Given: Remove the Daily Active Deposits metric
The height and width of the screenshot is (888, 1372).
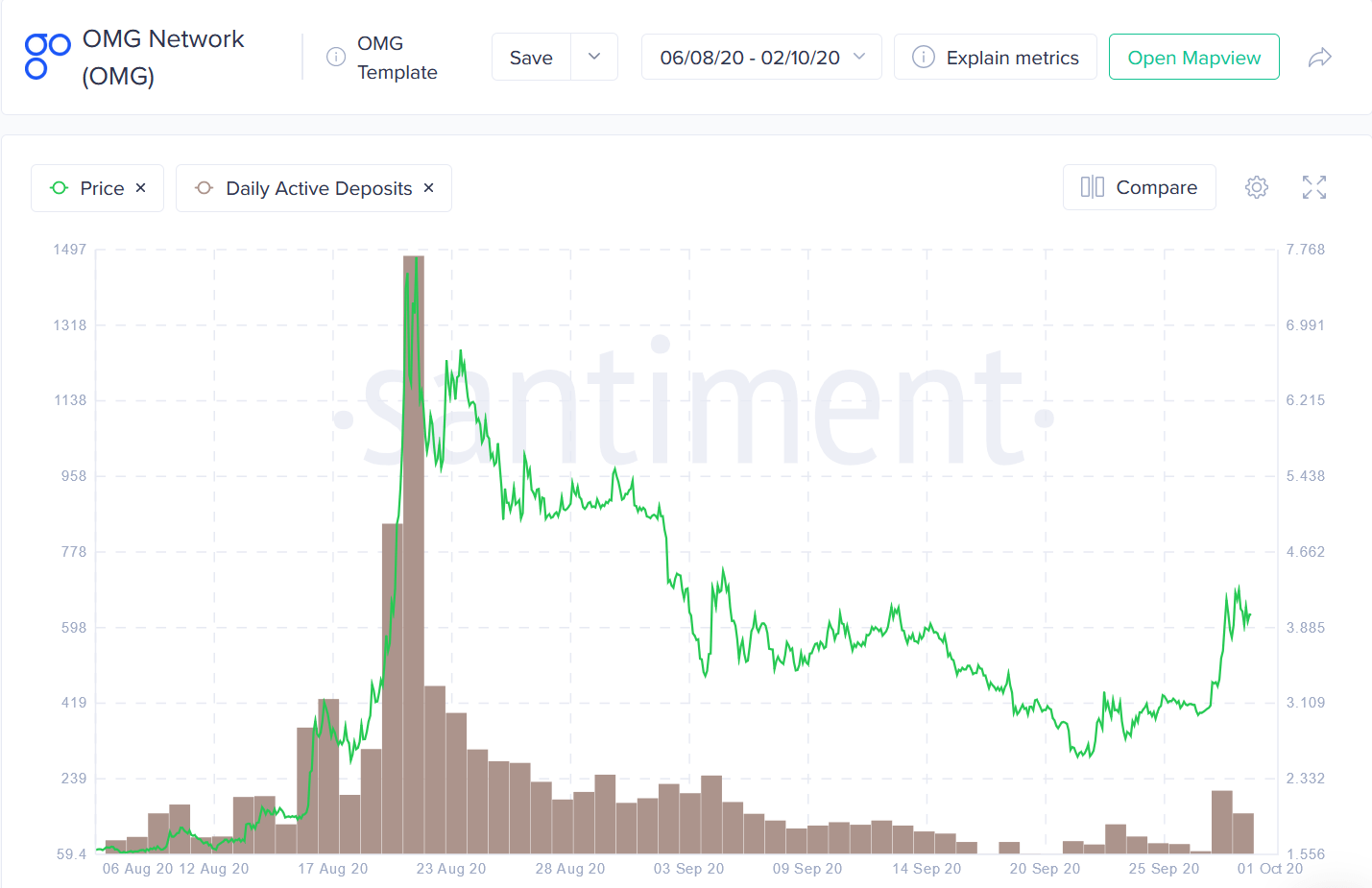Looking at the screenshot, I should click(429, 188).
